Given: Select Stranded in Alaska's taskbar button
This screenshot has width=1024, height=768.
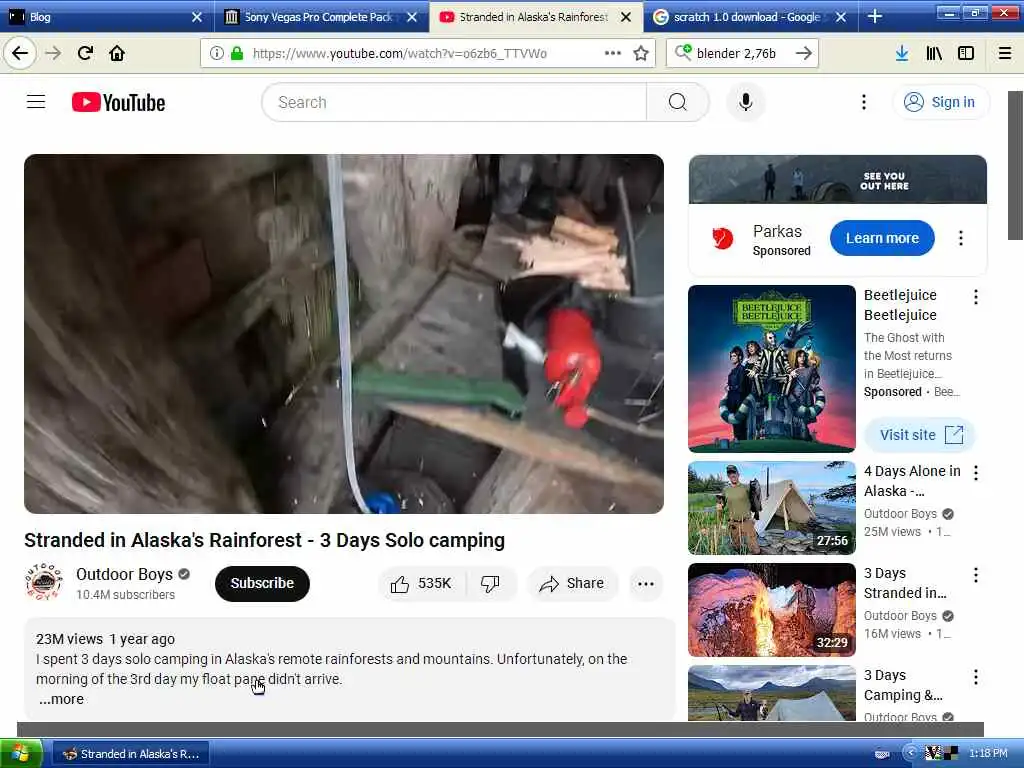Looking at the screenshot, I should 131,754.
